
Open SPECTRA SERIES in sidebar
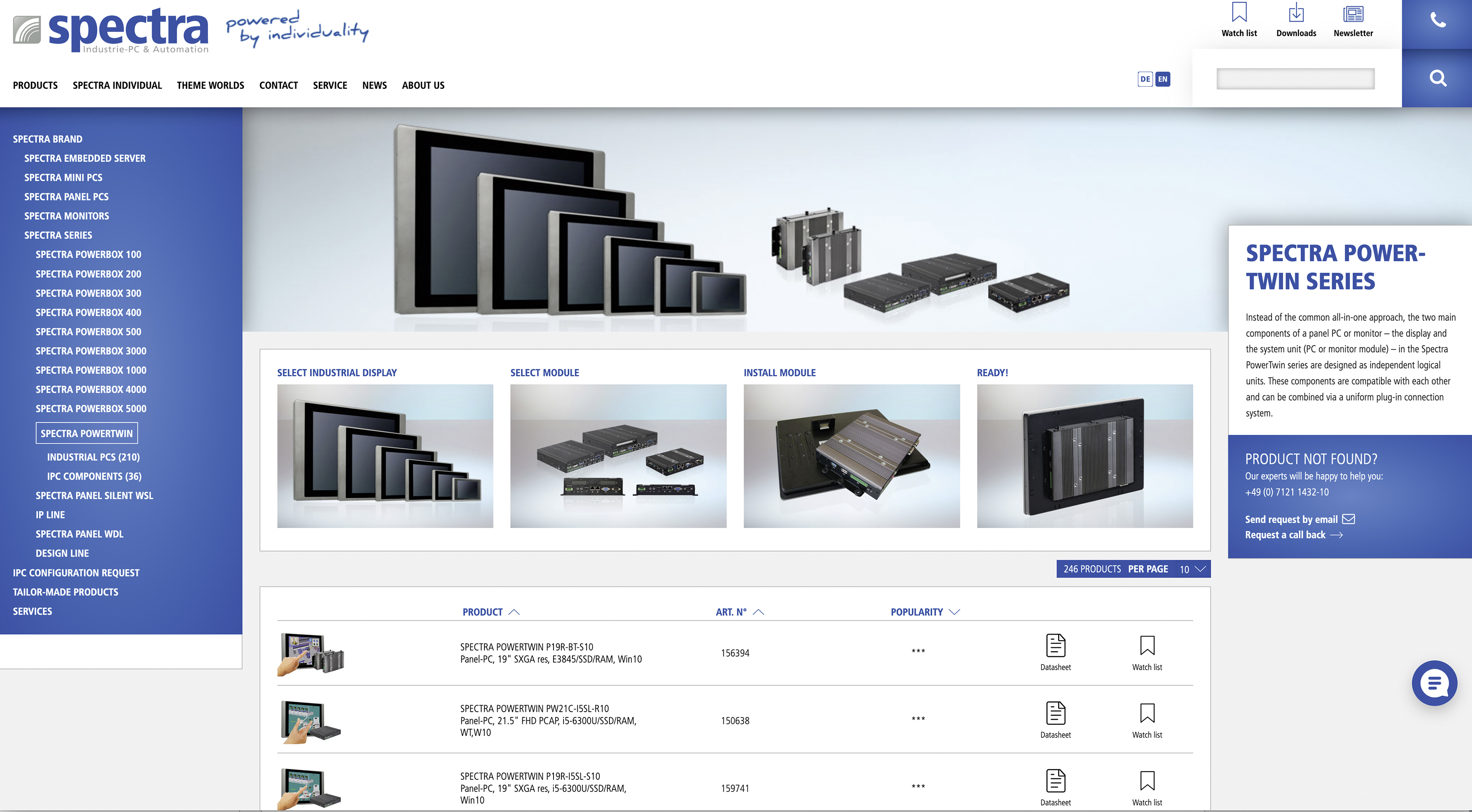pyautogui.click(x=58, y=235)
